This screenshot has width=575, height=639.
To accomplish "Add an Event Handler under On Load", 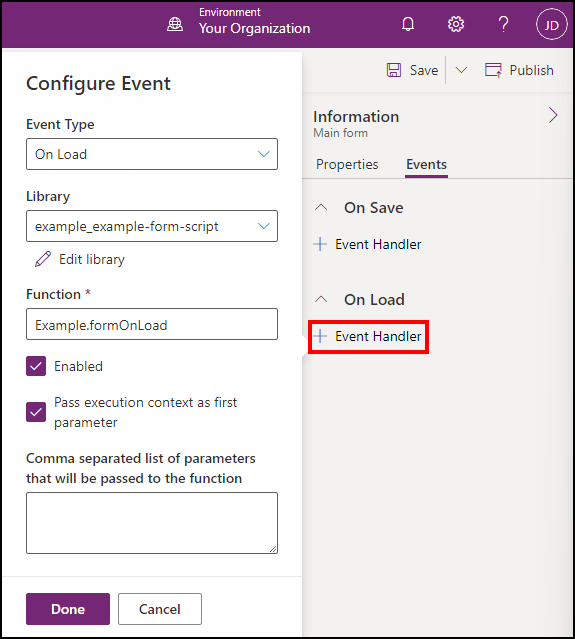I will pyautogui.click(x=368, y=336).
